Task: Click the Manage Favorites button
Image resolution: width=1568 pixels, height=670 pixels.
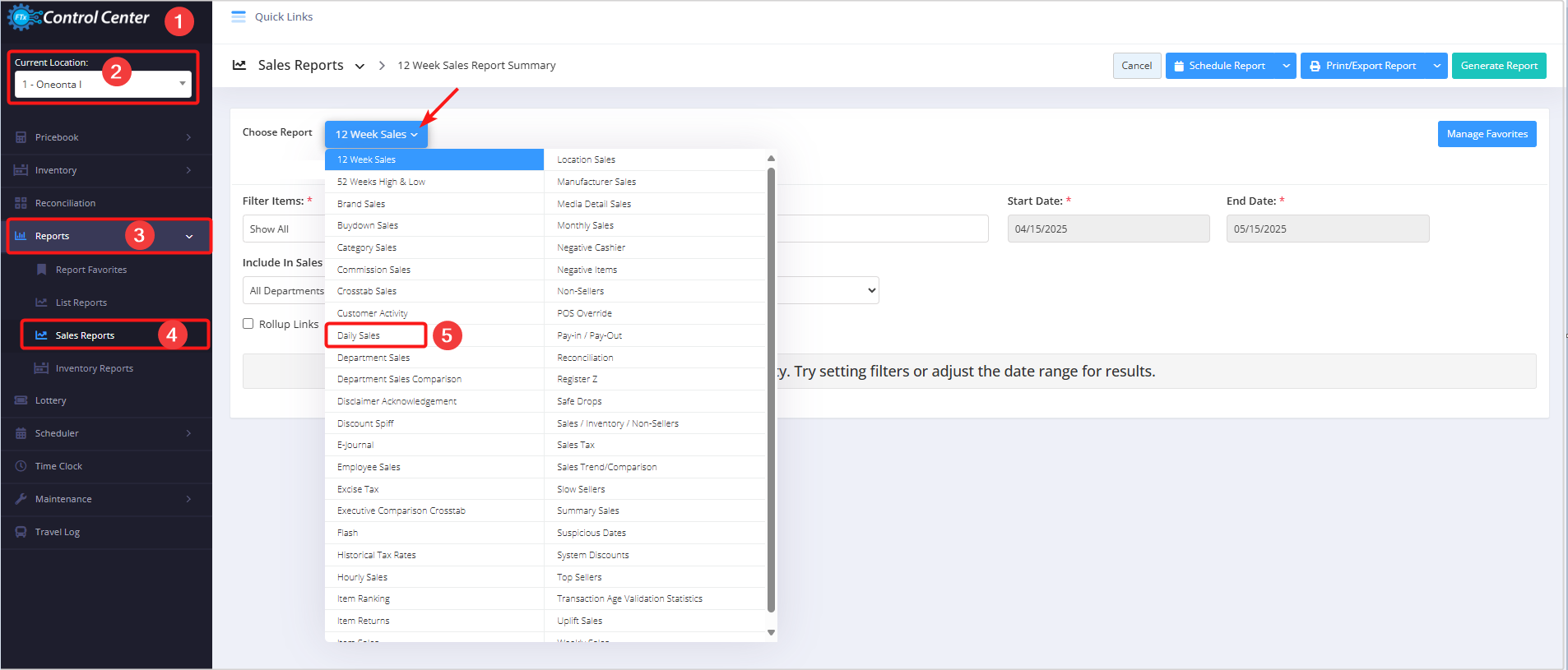Action: pos(1487,134)
